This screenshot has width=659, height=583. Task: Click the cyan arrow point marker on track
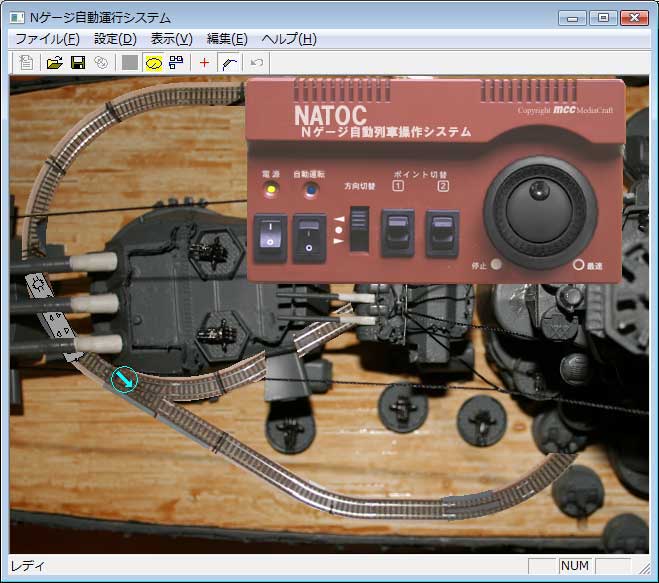pos(124,380)
